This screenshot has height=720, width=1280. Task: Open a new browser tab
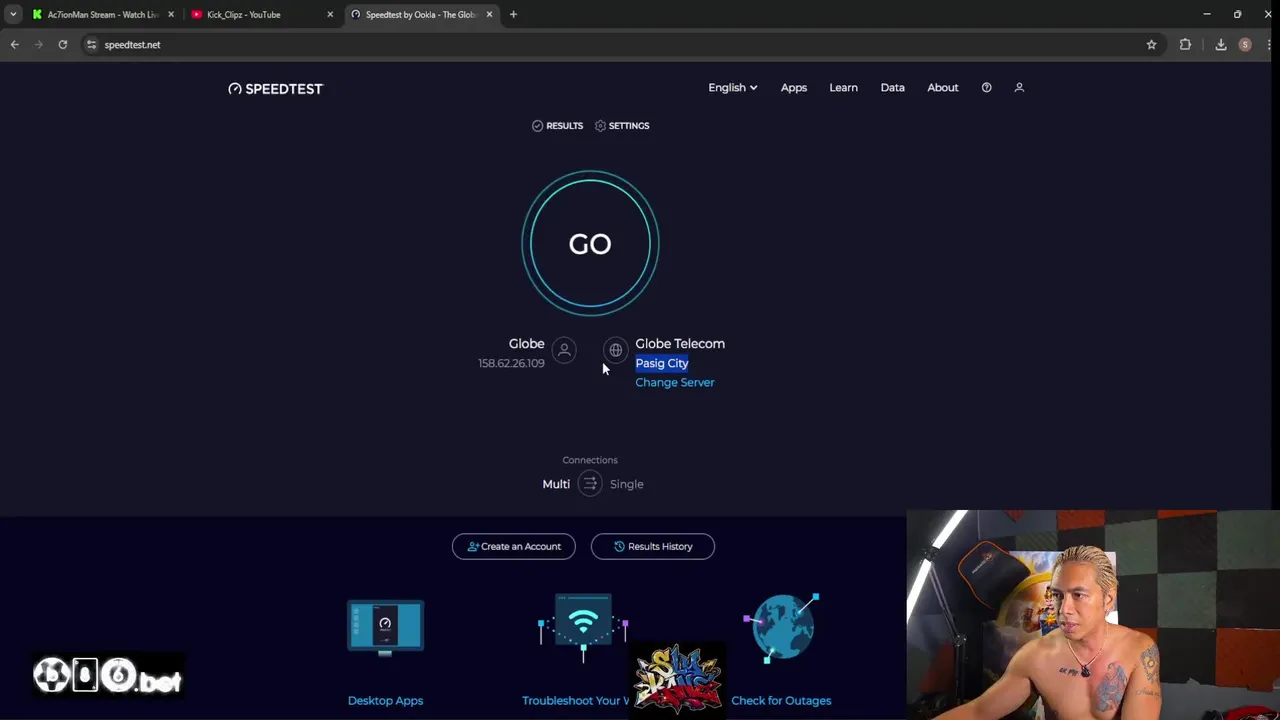click(513, 15)
